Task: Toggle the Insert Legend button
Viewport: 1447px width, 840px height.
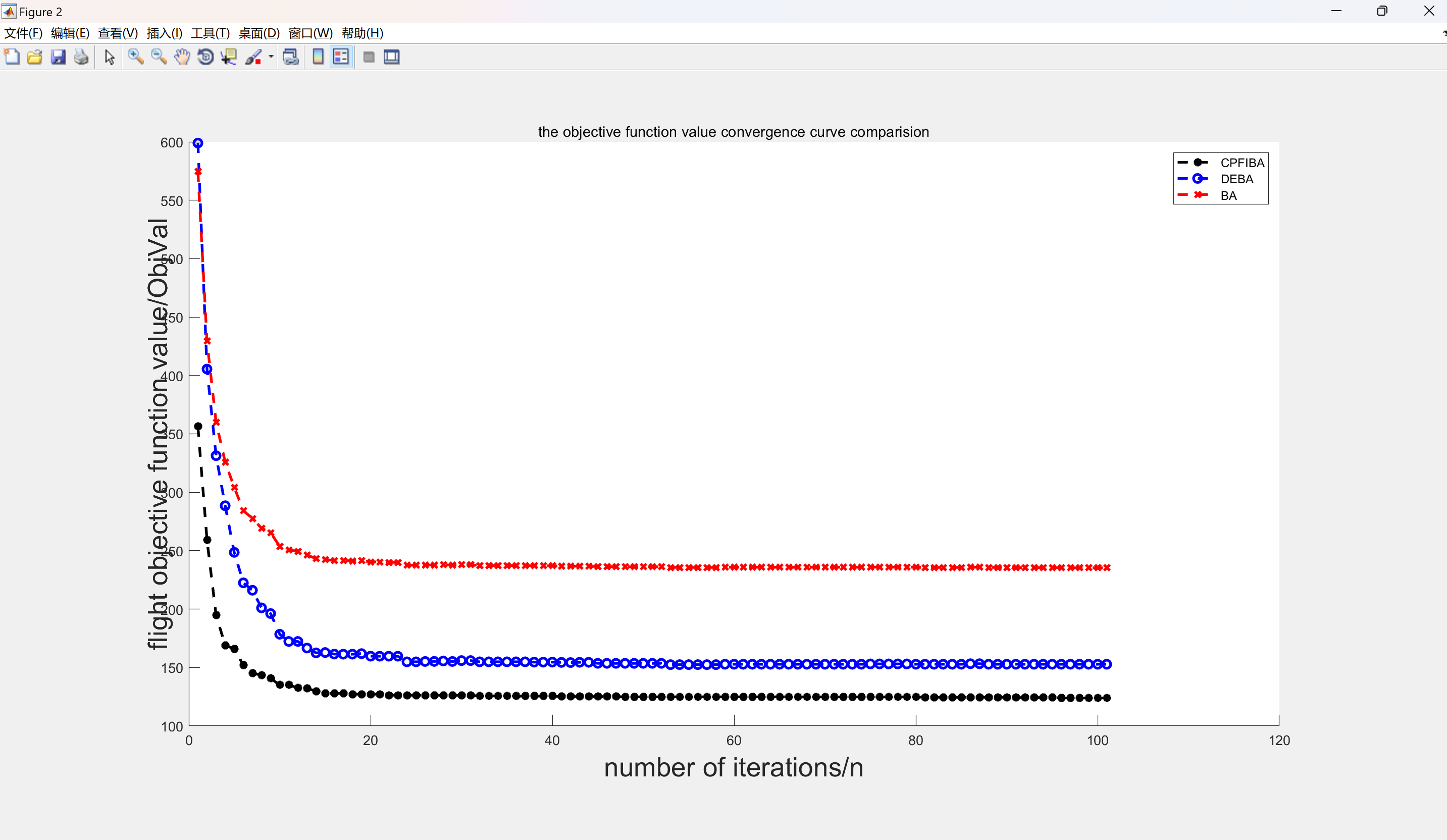Action: 341,57
